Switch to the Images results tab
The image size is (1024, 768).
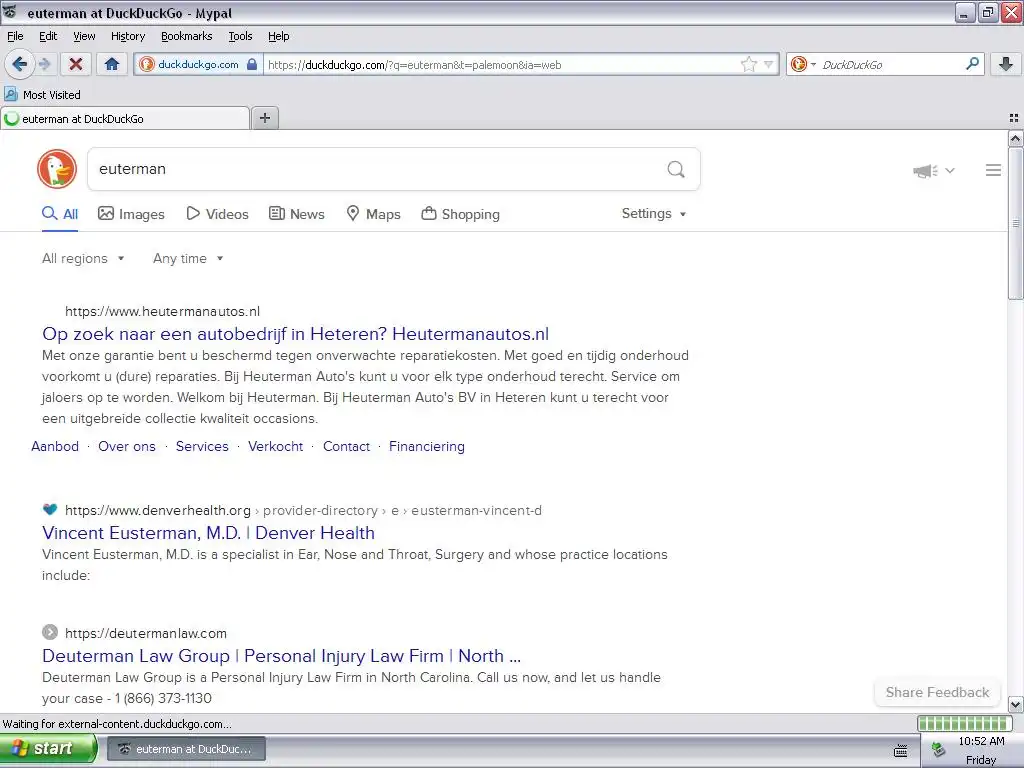click(131, 214)
